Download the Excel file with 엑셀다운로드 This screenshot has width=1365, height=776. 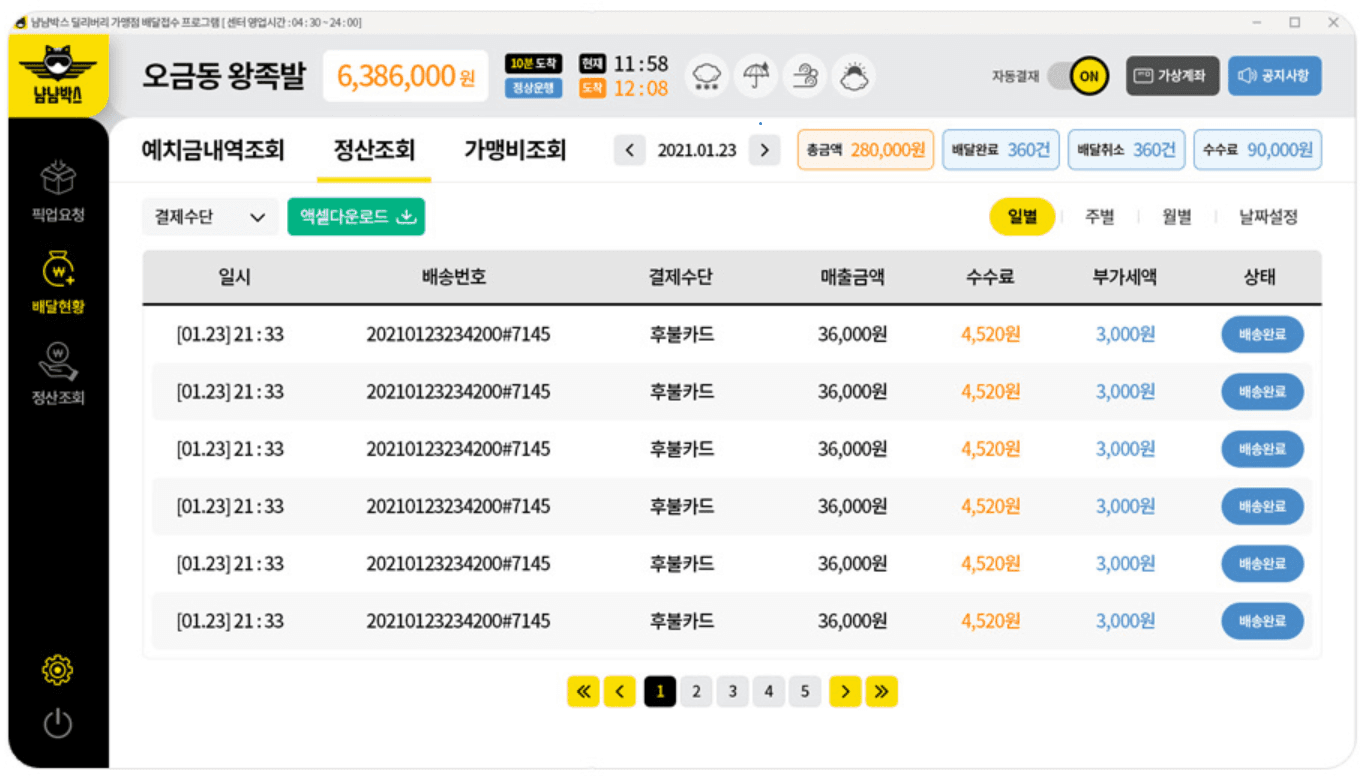356,217
